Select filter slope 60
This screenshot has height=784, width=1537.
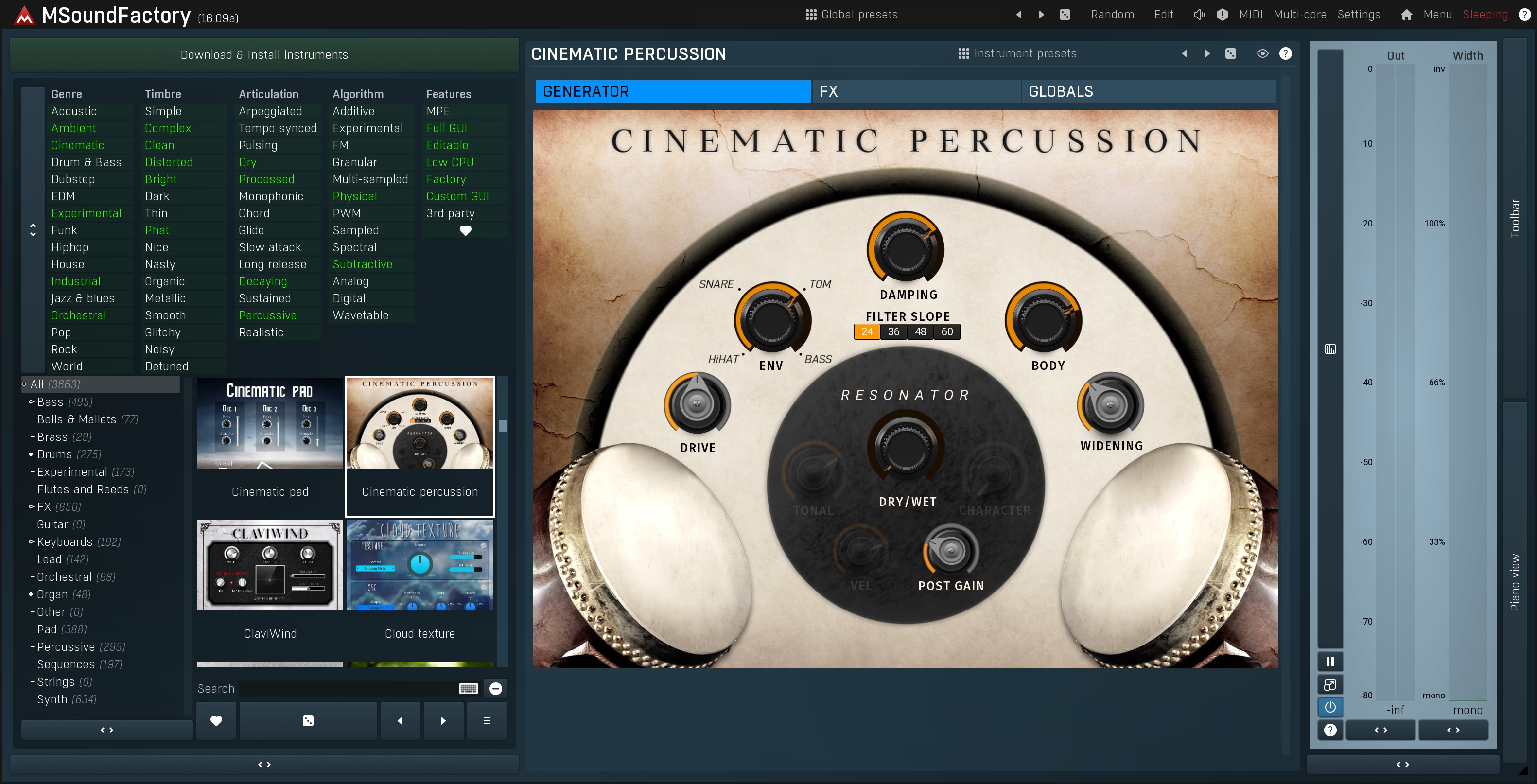pos(947,332)
